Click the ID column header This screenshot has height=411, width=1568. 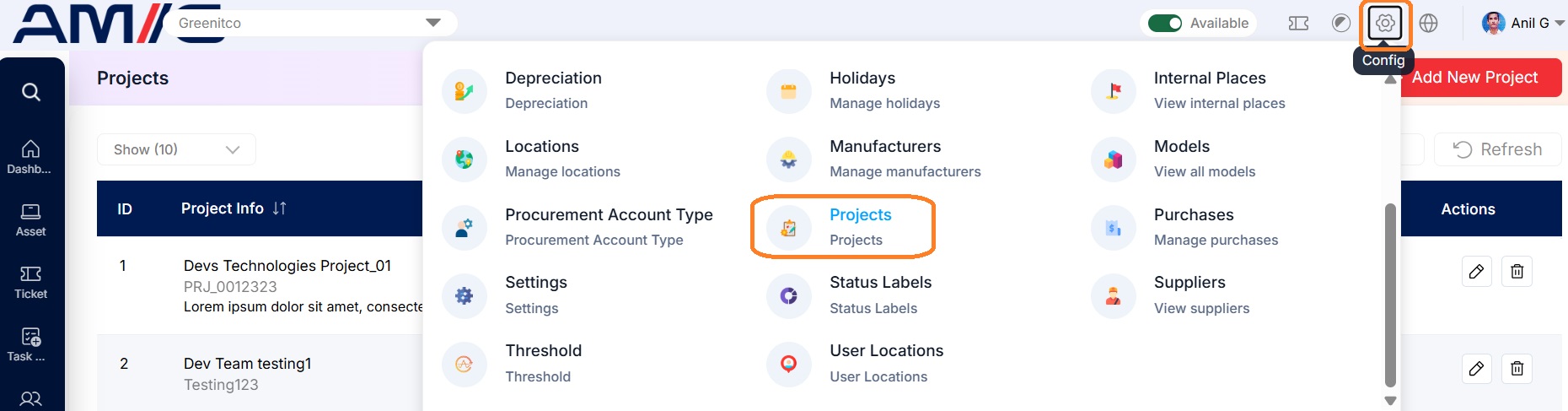(125, 209)
